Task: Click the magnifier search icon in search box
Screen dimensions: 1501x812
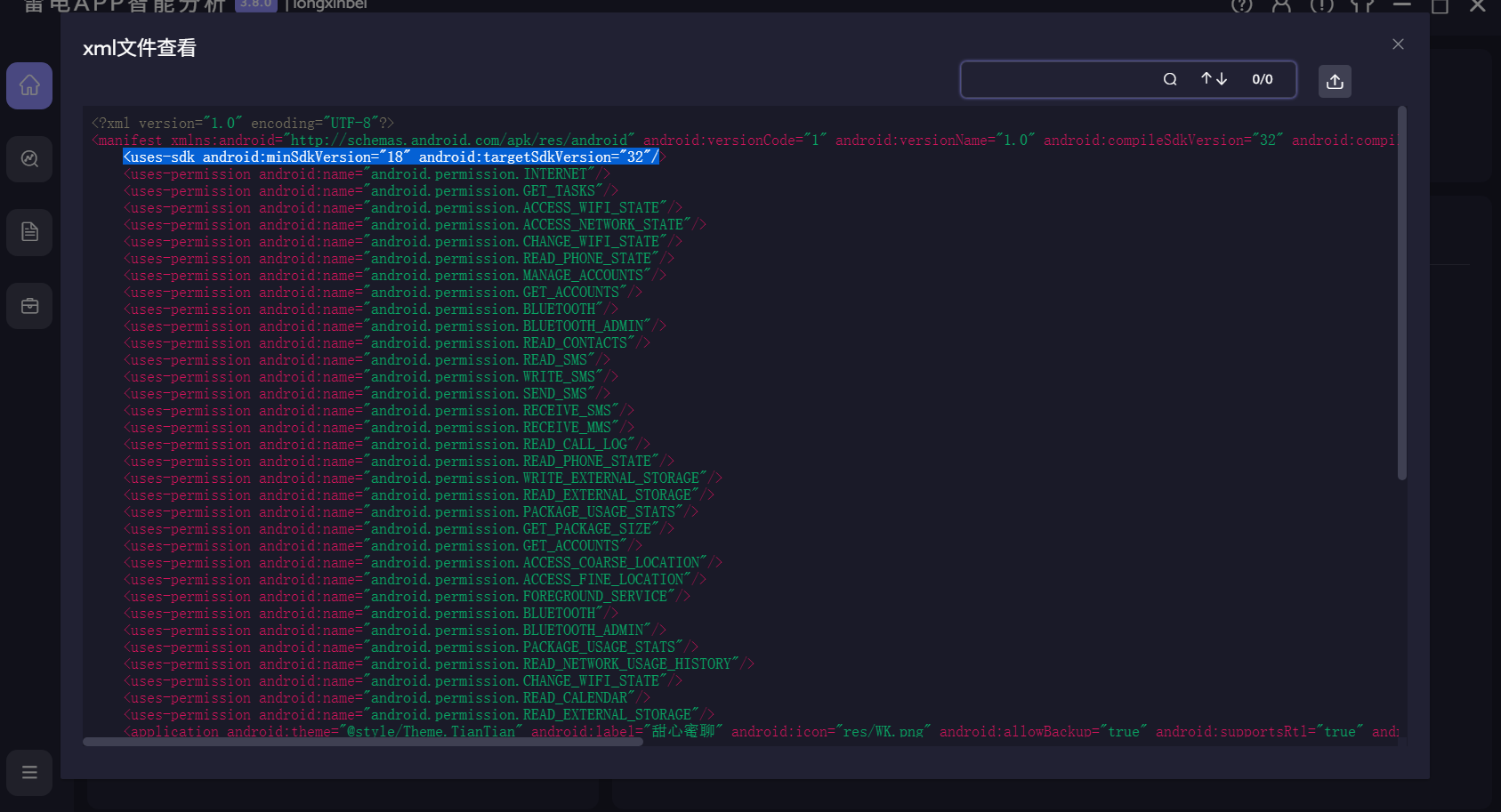Action: [1170, 79]
